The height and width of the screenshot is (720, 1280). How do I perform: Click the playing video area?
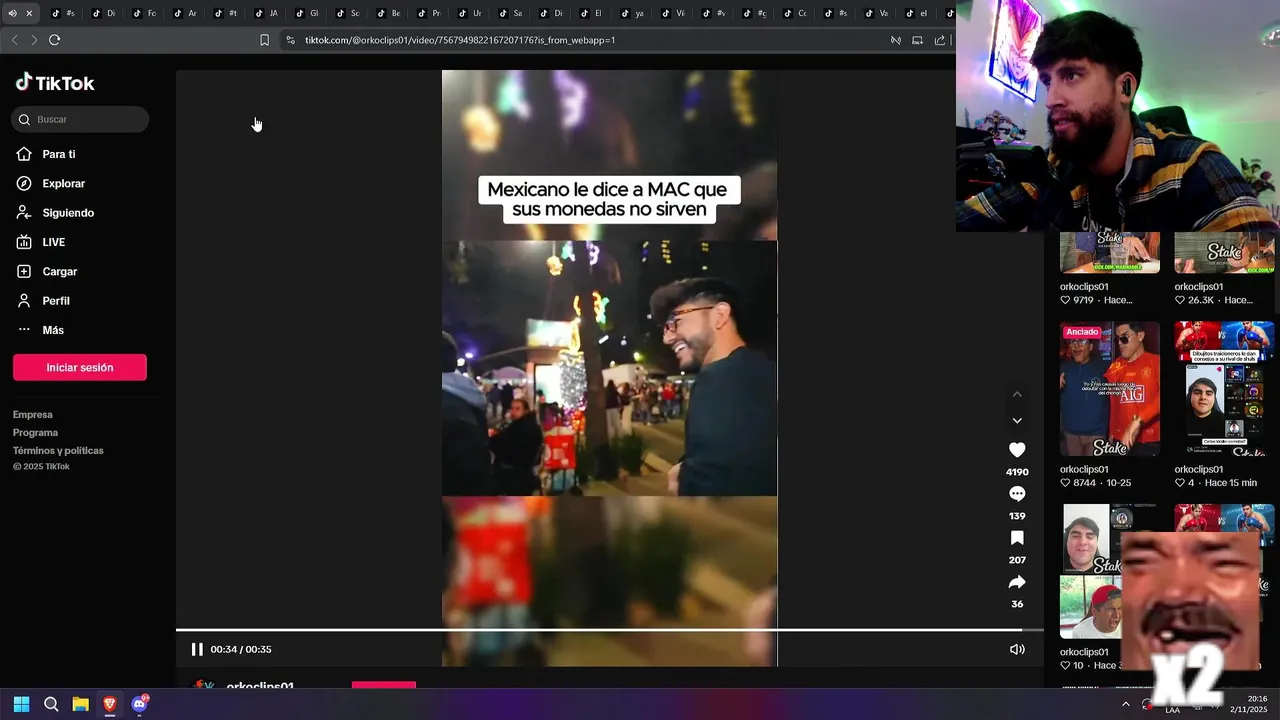[609, 368]
